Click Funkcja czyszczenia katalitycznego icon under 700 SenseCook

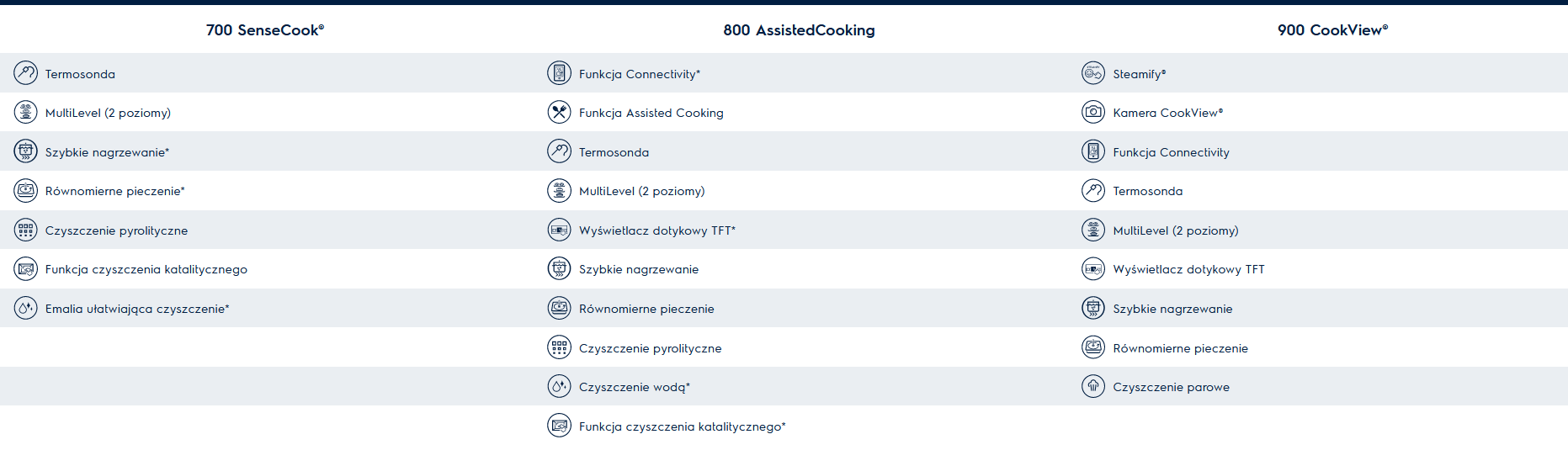point(26,269)
